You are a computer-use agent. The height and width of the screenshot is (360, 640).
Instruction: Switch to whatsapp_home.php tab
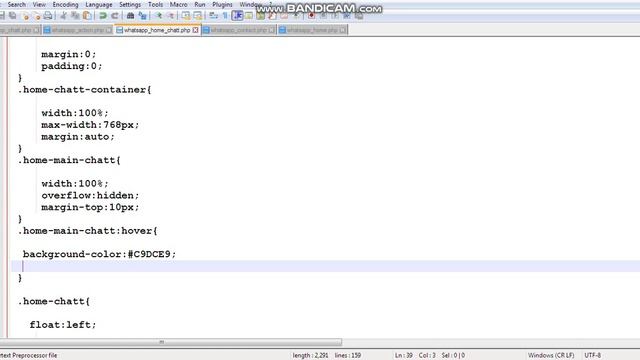tap(312, 30)
